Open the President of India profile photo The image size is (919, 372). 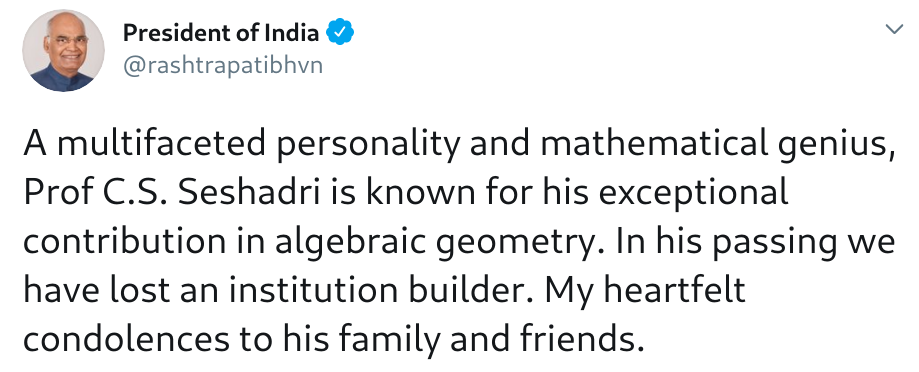click(x=63, y=51)
